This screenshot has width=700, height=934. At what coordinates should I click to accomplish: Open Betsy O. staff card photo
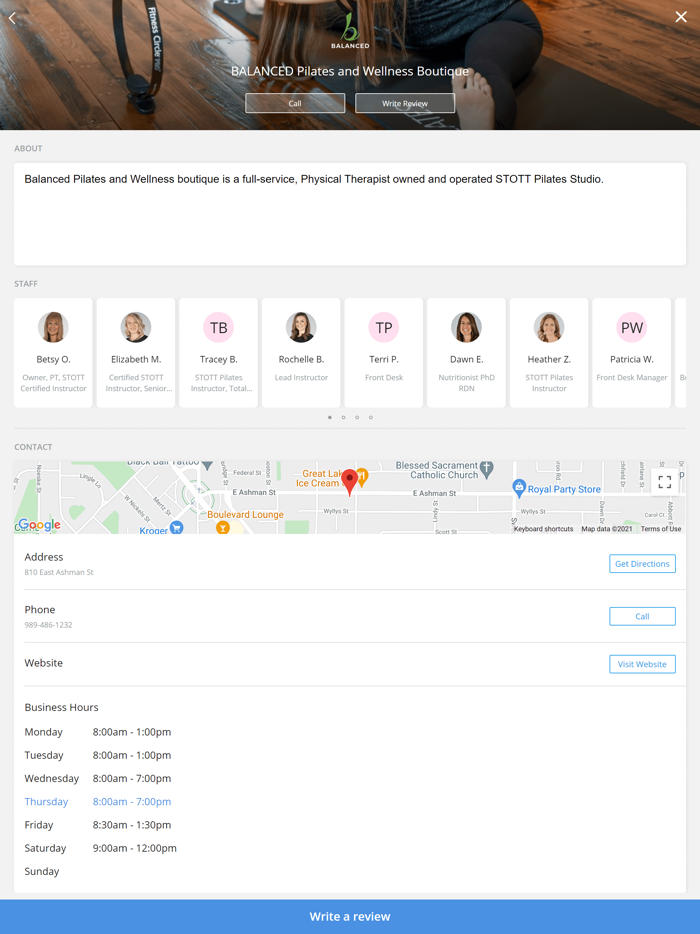click(x=53, y=327)
